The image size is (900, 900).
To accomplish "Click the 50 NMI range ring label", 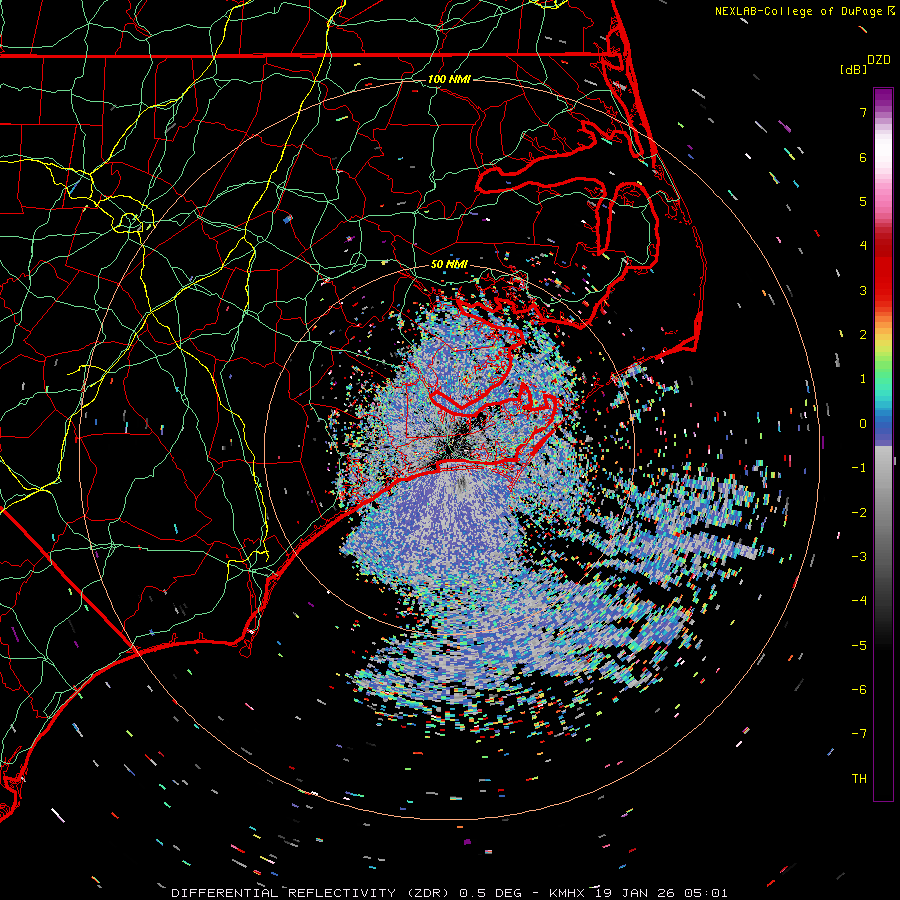I will click(x=449, y=264).
